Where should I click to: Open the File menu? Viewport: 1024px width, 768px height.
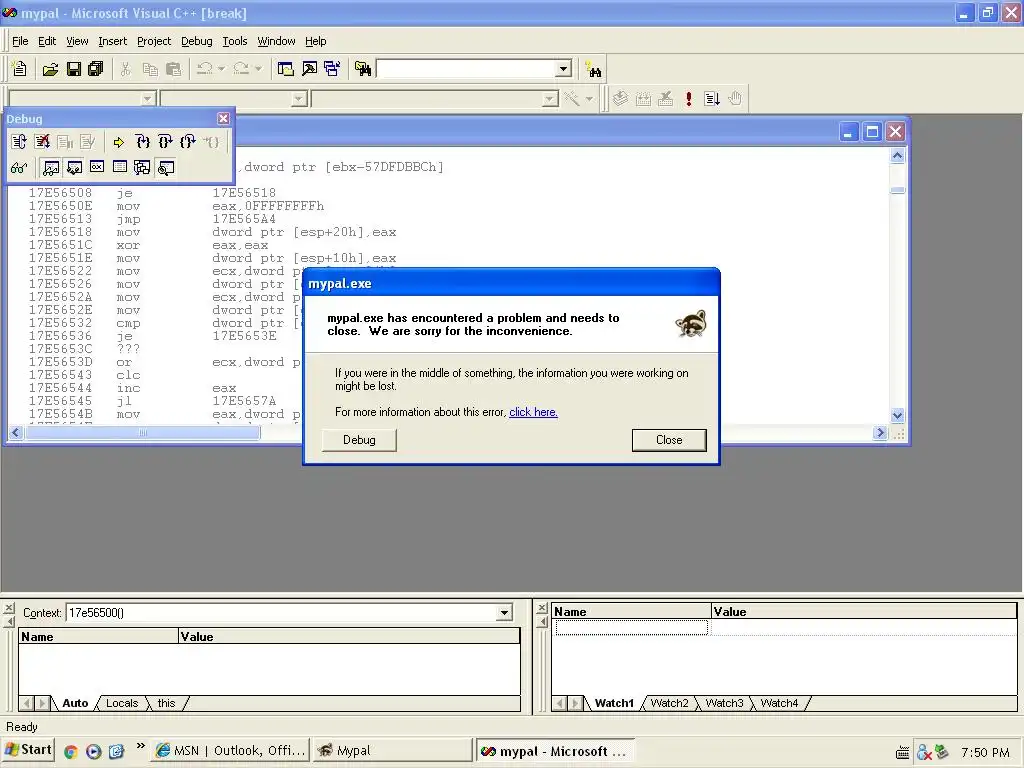click(x=20, y=41)
